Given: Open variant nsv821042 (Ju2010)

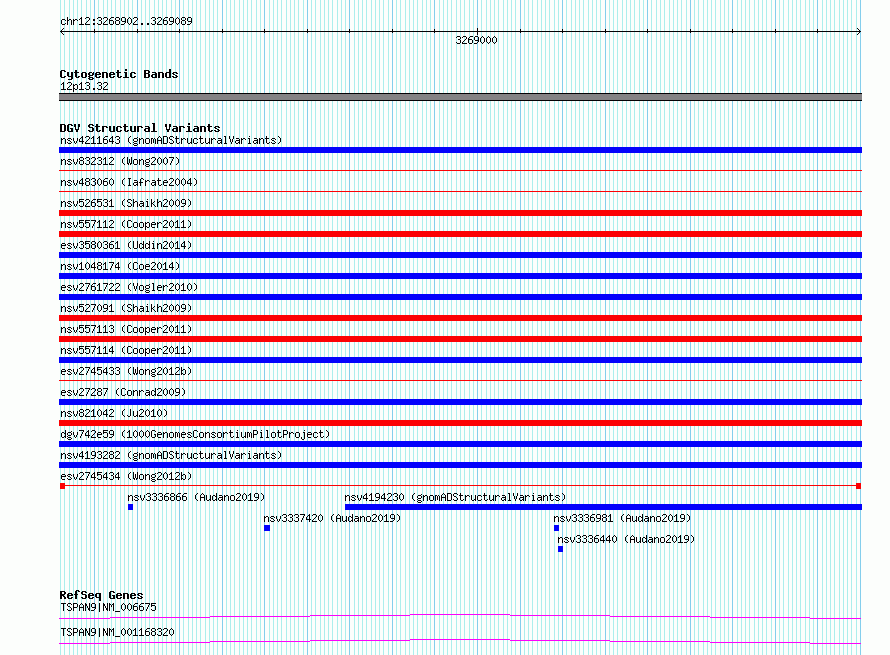Looking at the screenshot, I should pyautogui.click(x=114, y=413).
